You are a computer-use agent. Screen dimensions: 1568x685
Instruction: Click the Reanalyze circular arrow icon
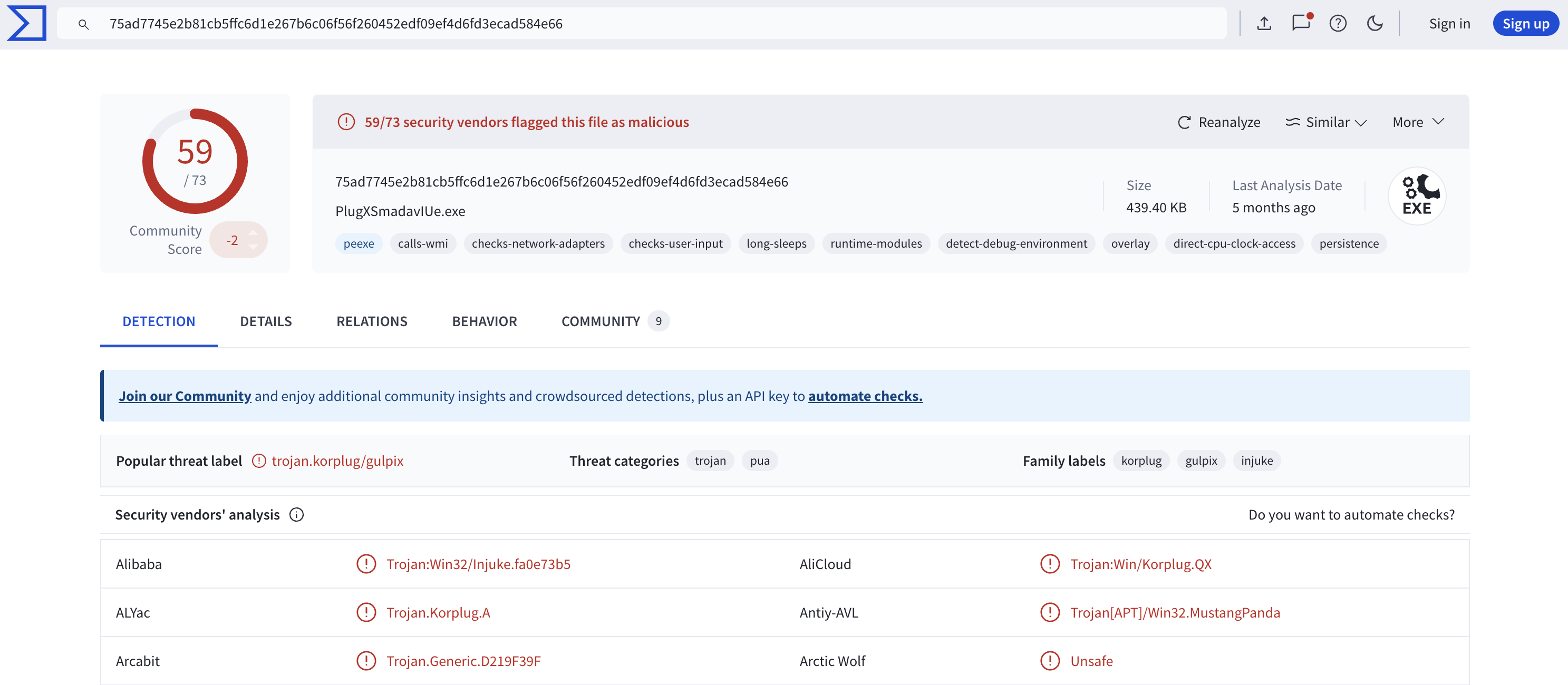click(1184, 122)
